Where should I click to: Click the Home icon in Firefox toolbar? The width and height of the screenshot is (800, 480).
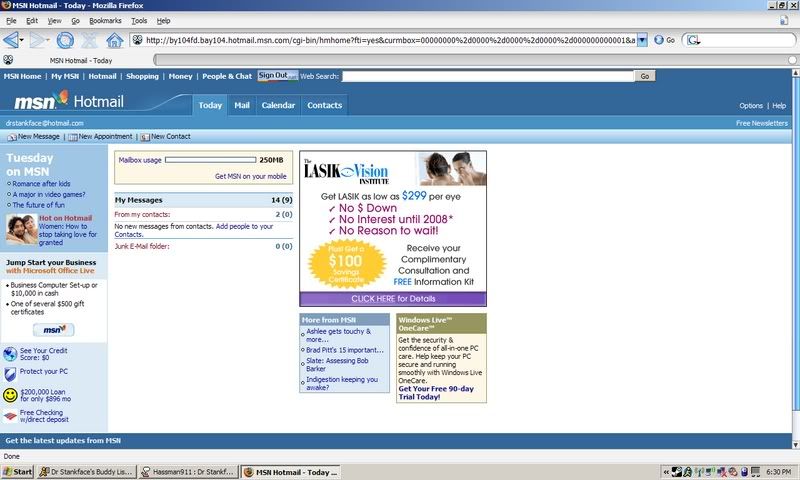click(x=115, y=40)
